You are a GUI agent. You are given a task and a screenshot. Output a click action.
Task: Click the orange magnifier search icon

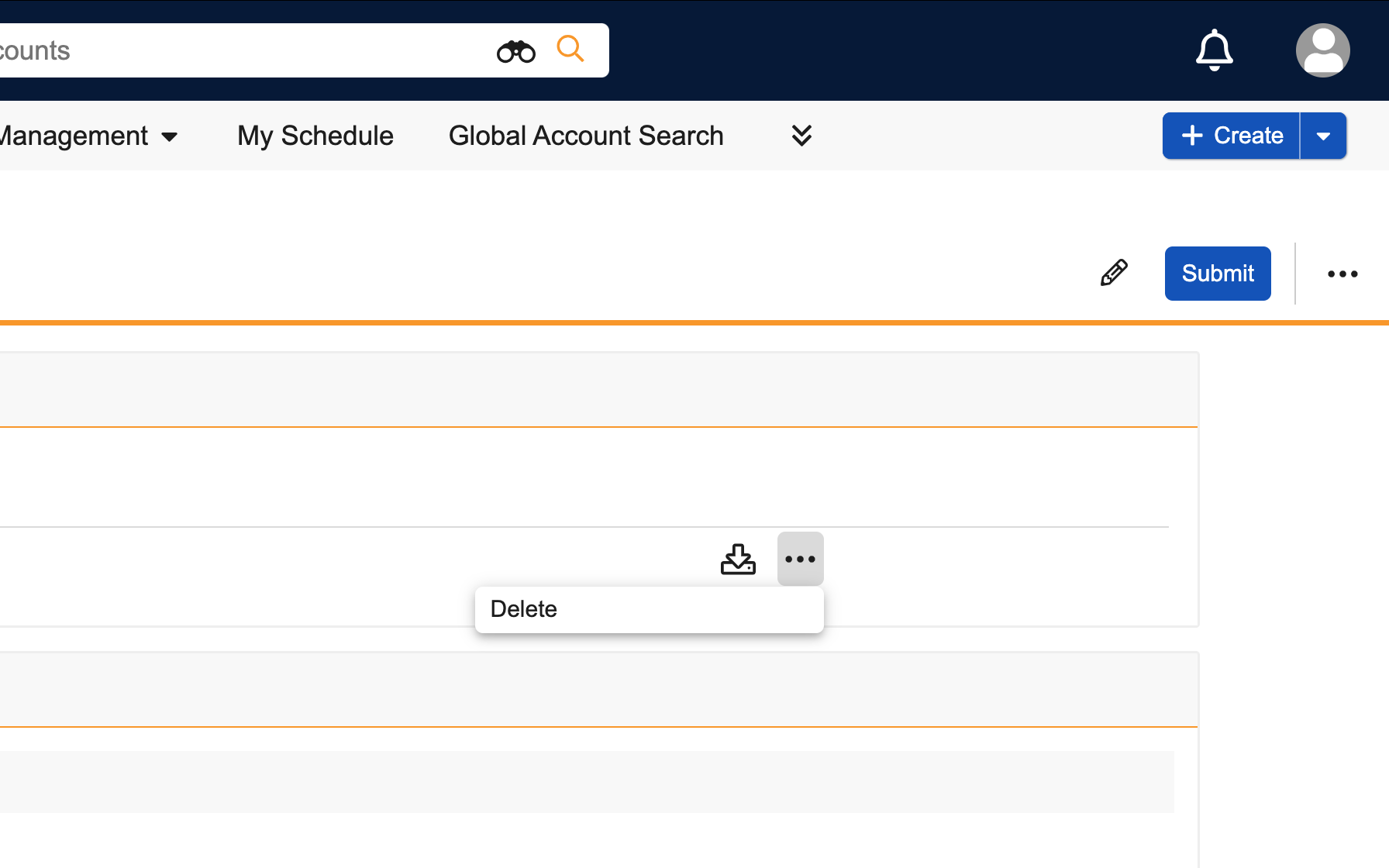(570, 49)
